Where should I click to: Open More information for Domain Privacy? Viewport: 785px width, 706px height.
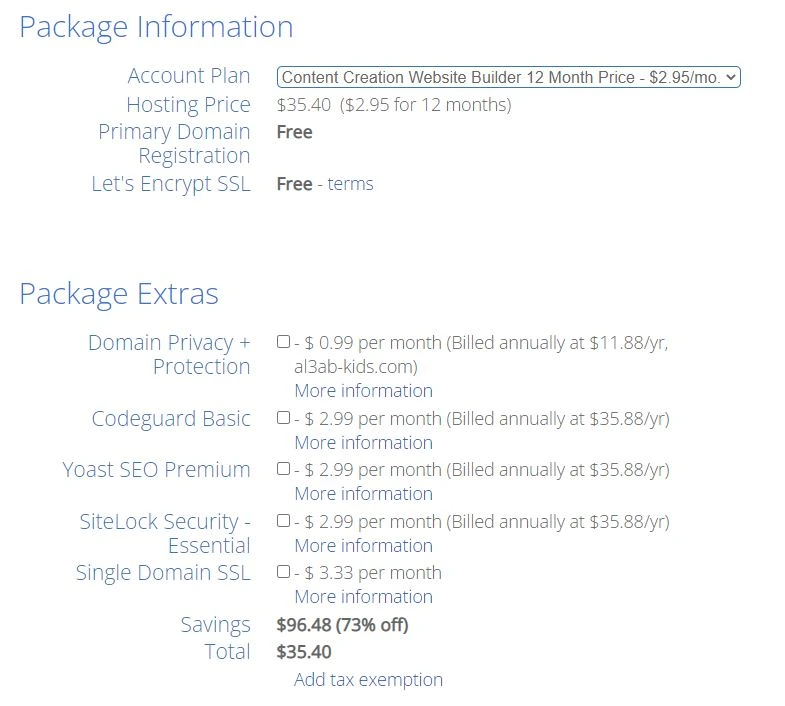363,390
